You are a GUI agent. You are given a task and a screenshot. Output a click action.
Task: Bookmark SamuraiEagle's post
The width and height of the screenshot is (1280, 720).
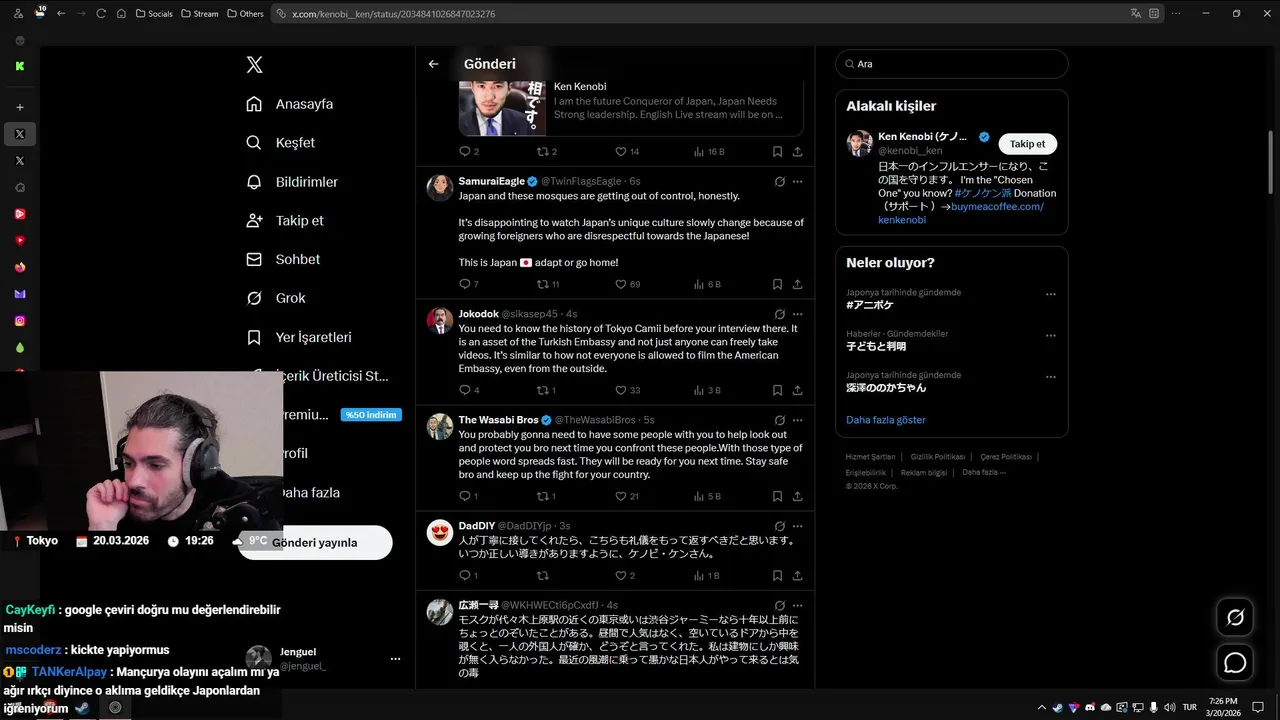point(777,285)
